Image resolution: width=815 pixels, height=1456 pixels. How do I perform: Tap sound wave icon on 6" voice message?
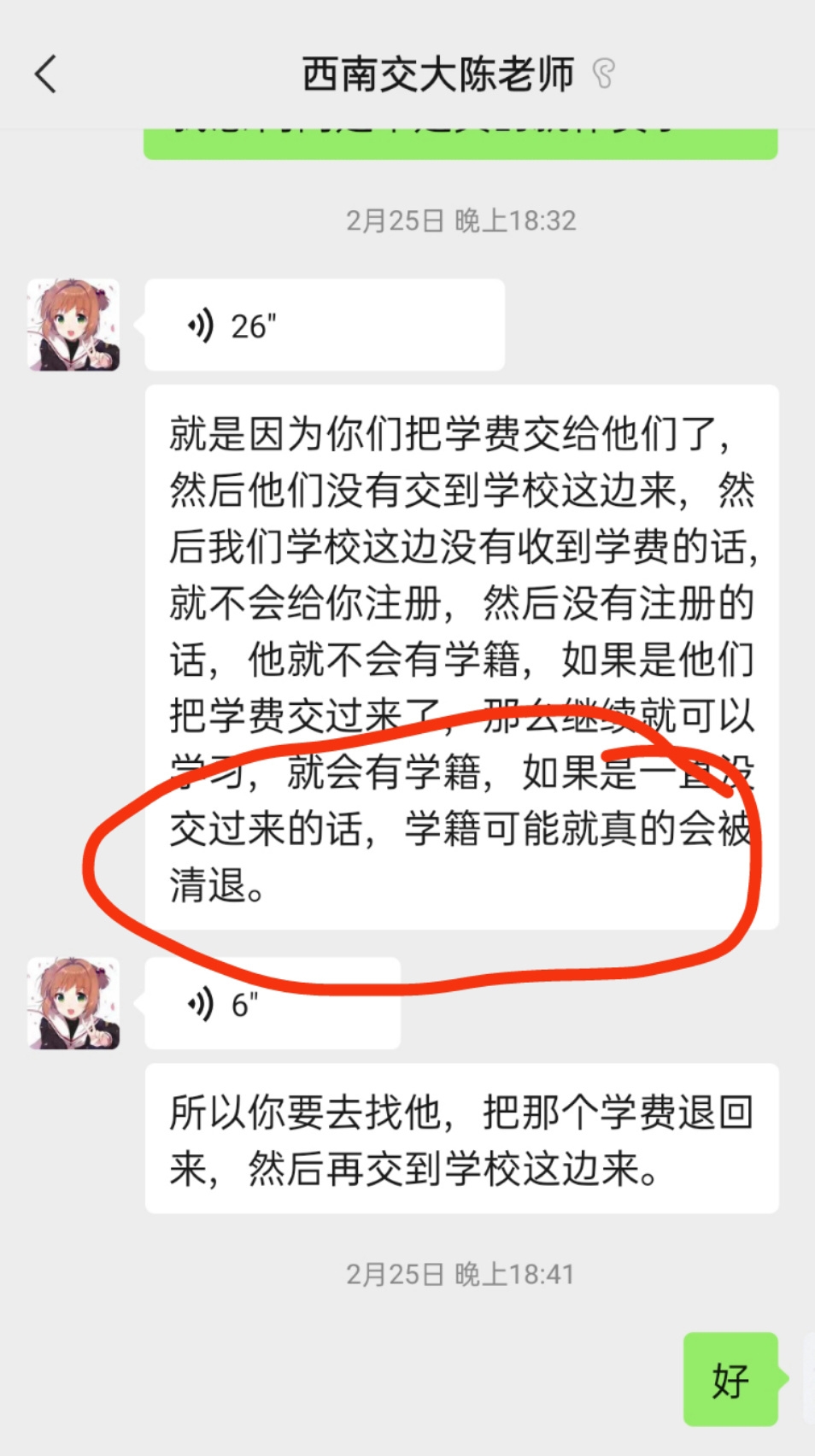click(x=200, y=1004)
